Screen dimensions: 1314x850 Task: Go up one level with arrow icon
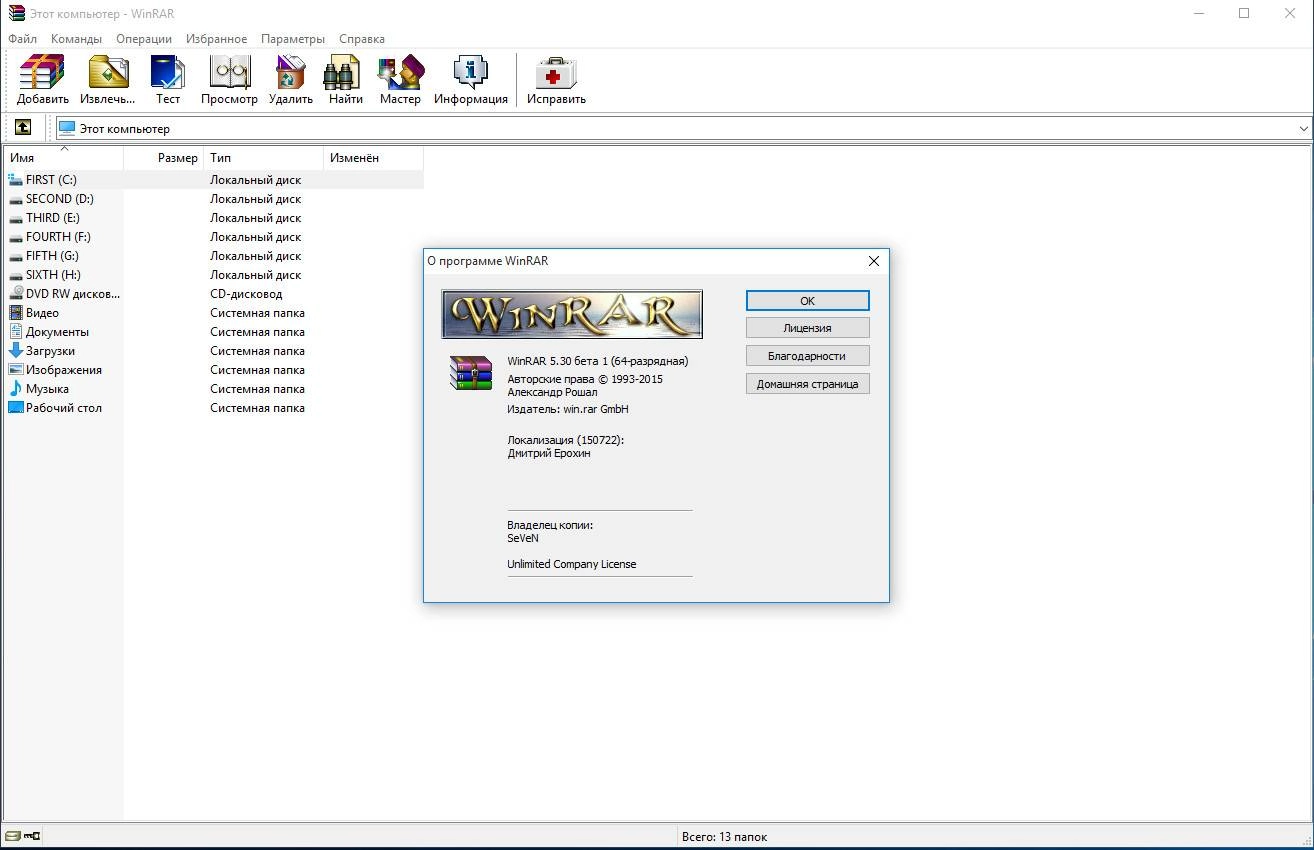23,127
